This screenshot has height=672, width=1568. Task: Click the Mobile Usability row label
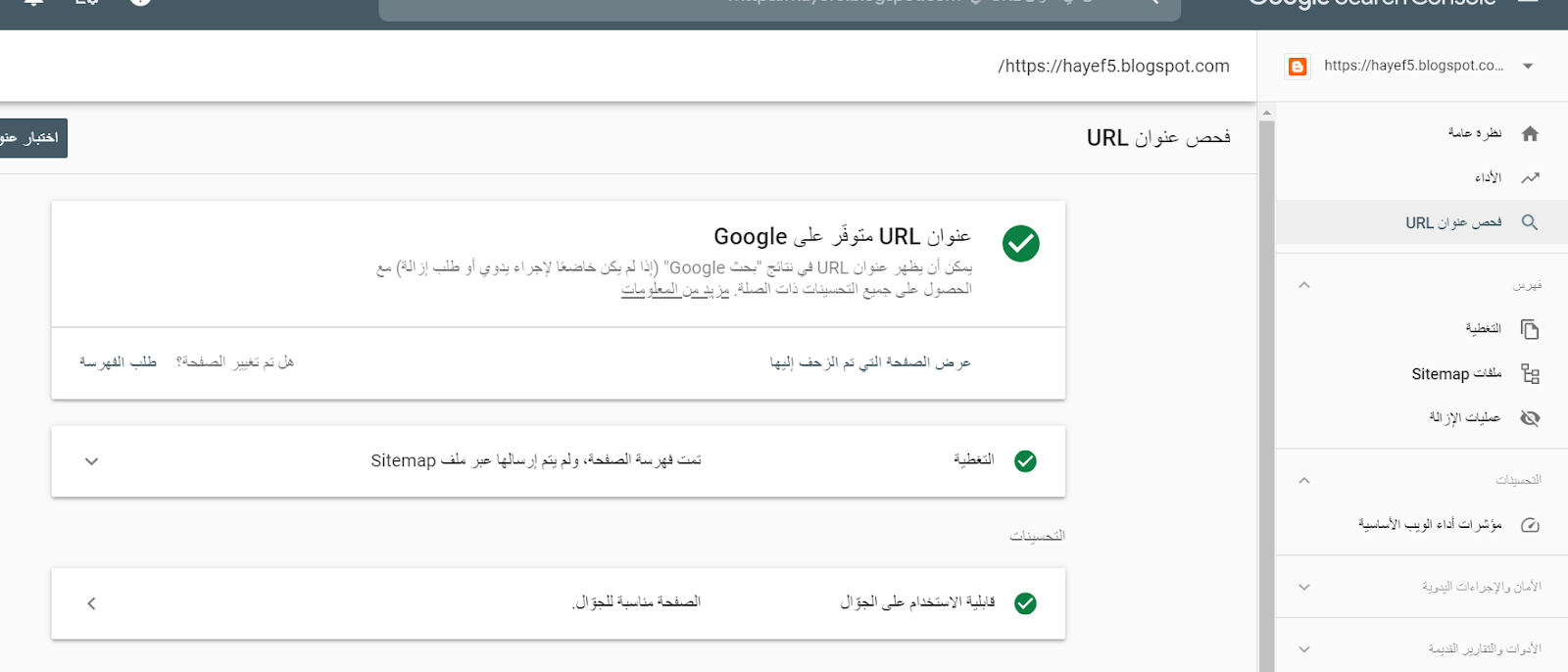pyautogui.click(x=917, y=602)
